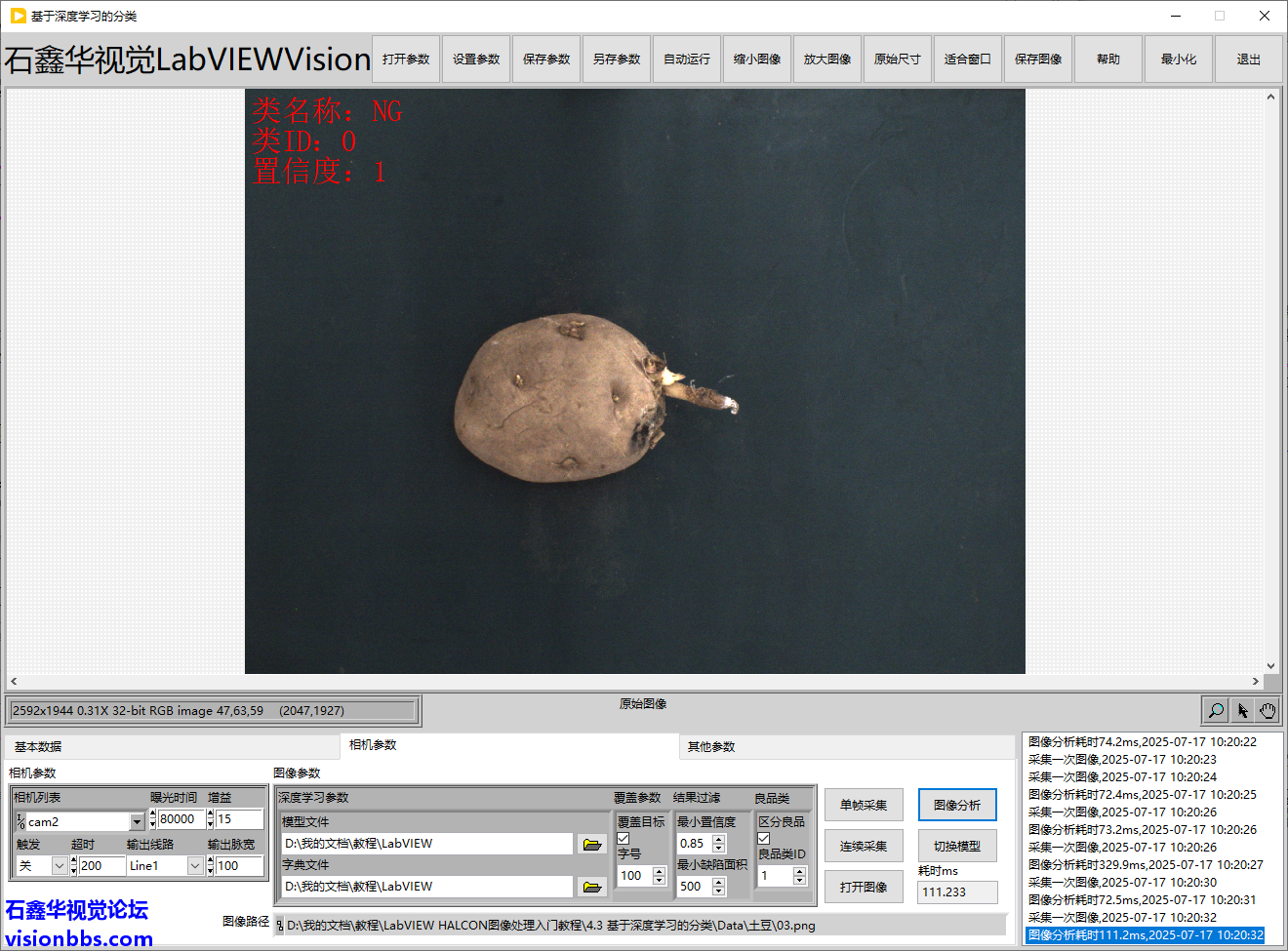Browse for 模型文件 via folder icon
Viewport: 1288px width, 951px height.
point(591,844)
